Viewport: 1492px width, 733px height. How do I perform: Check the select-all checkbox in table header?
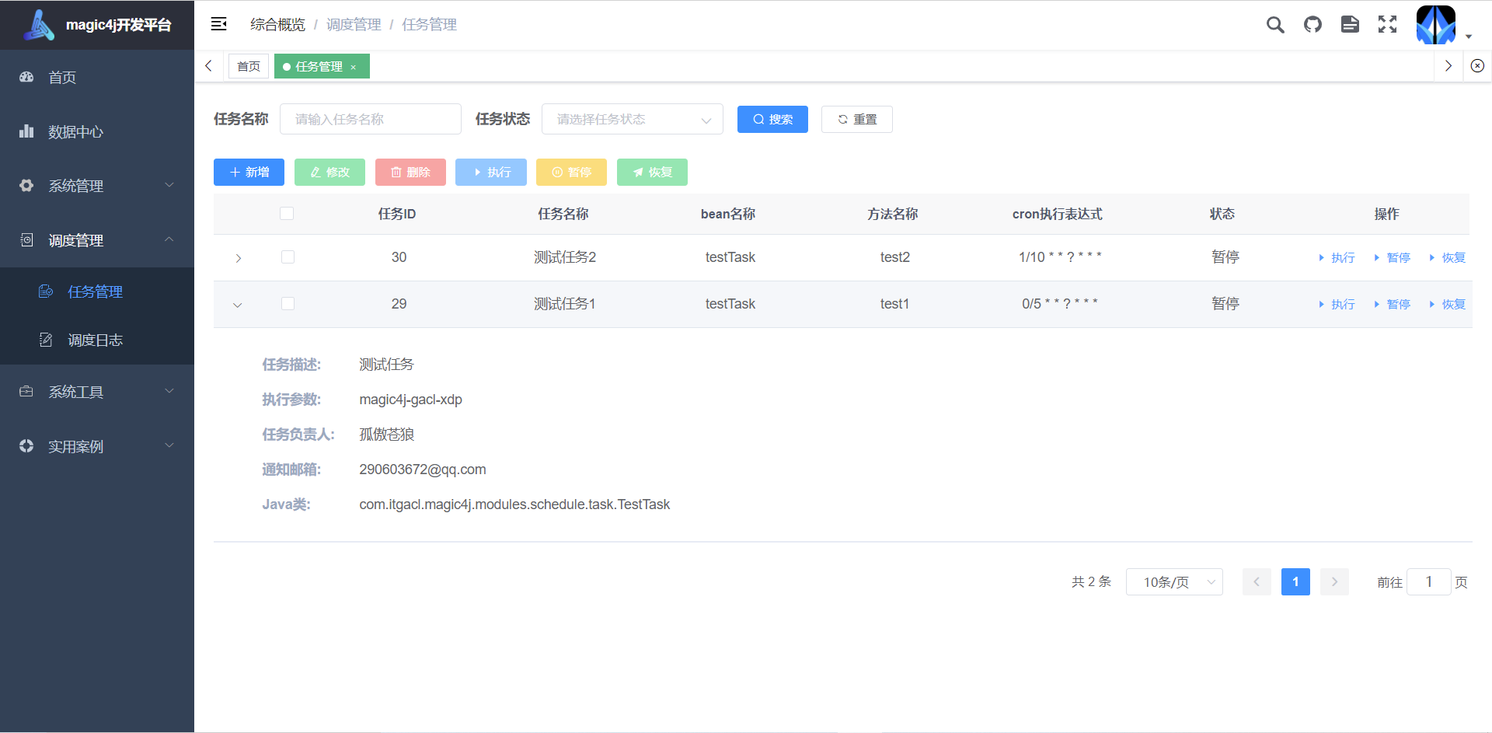(x=287, y=213)
